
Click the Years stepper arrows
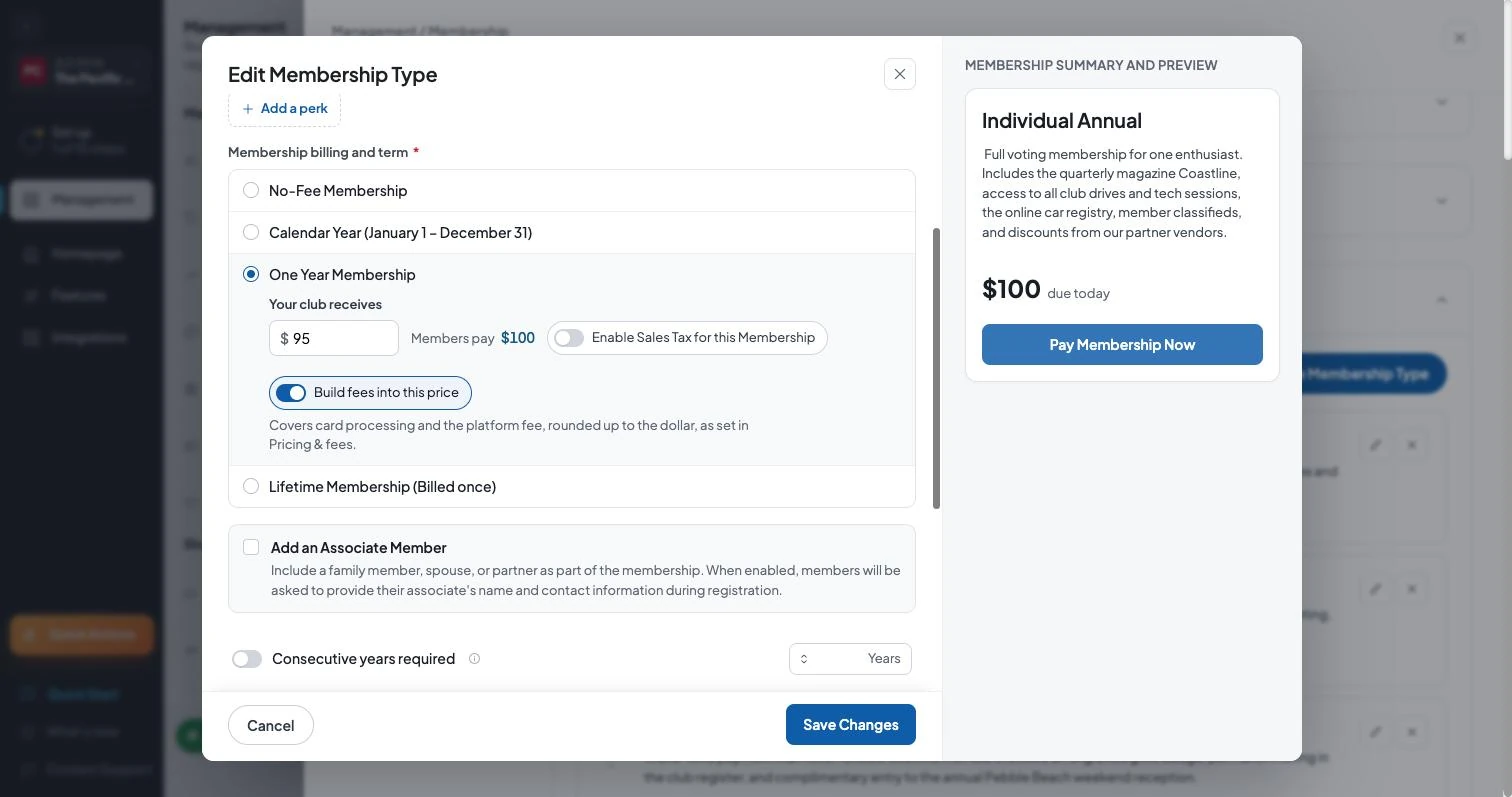tap(804, 659)
